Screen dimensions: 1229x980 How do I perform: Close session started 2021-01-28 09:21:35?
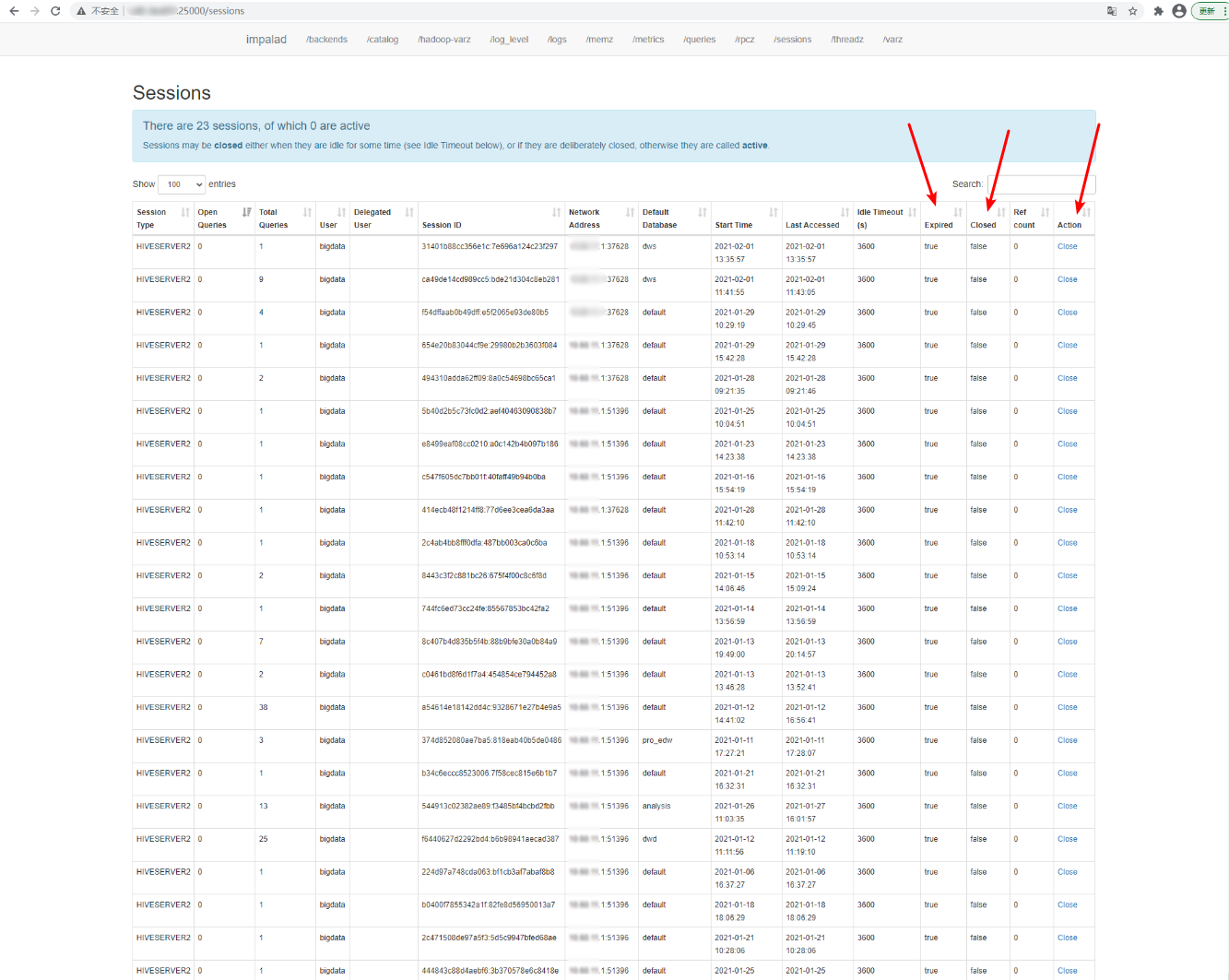click(1068, 379)
